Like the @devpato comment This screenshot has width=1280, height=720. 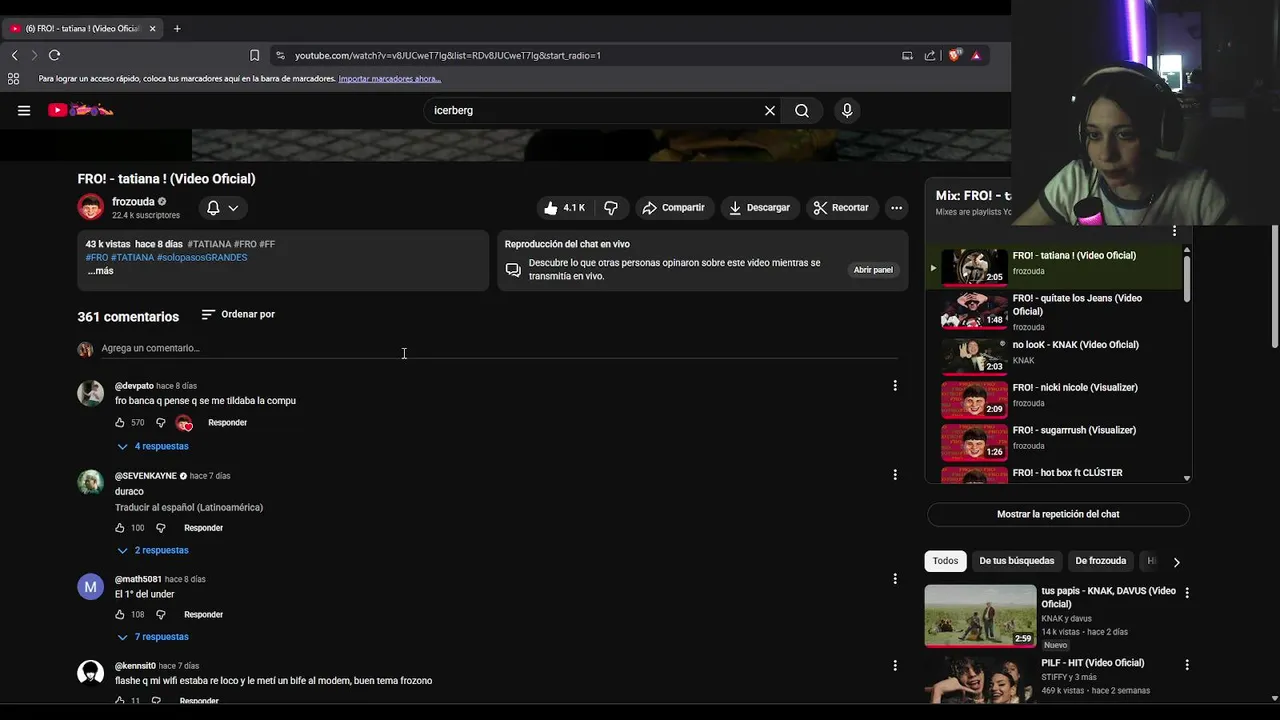(120, 423)
